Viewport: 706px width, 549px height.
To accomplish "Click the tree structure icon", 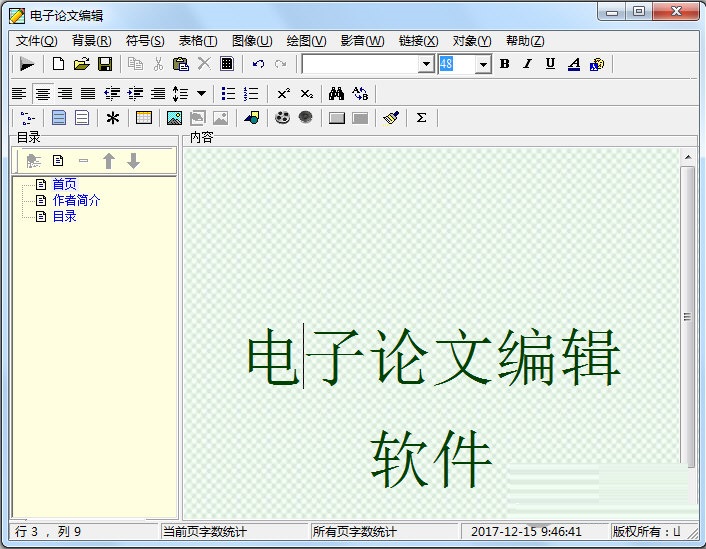I will (x=27, y=118).
